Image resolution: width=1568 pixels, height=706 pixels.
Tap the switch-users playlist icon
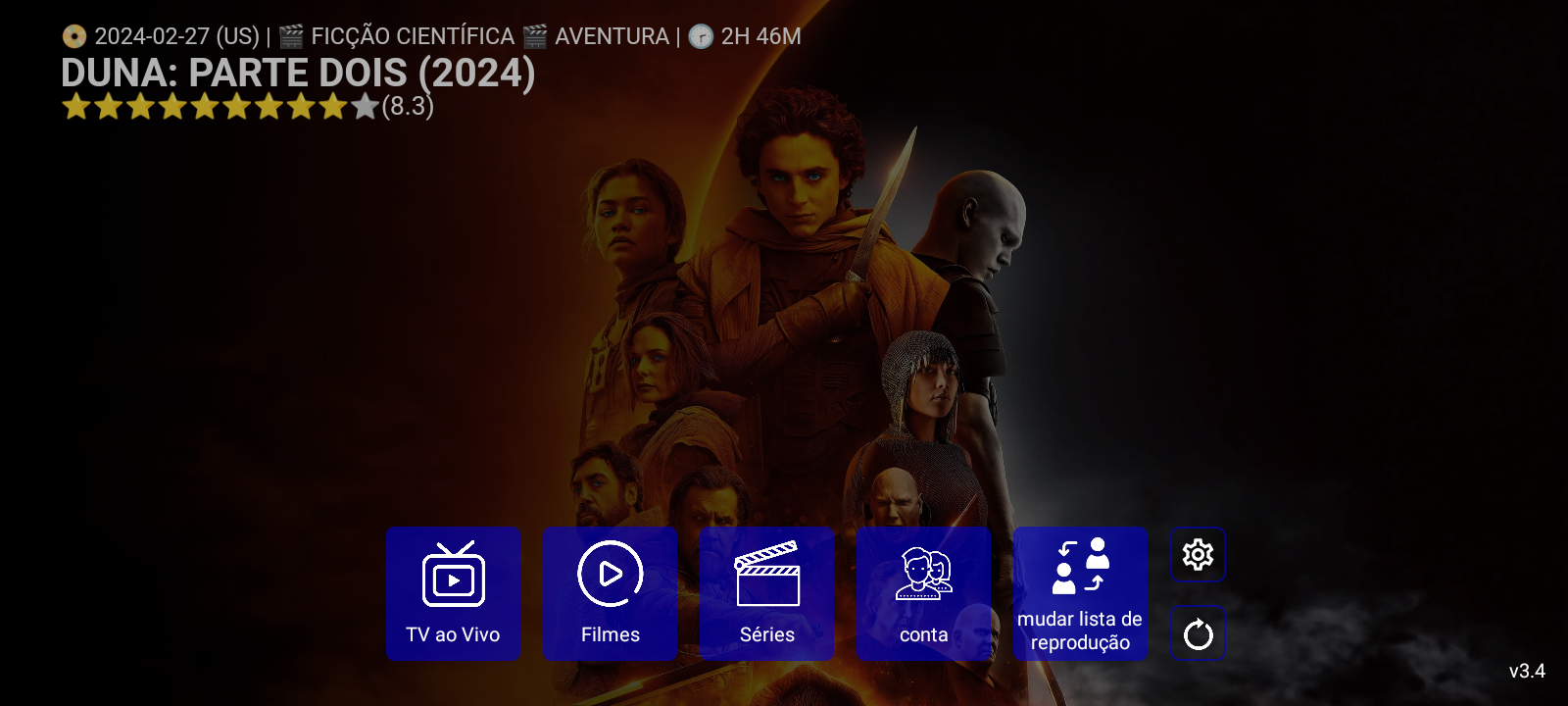1080,566
